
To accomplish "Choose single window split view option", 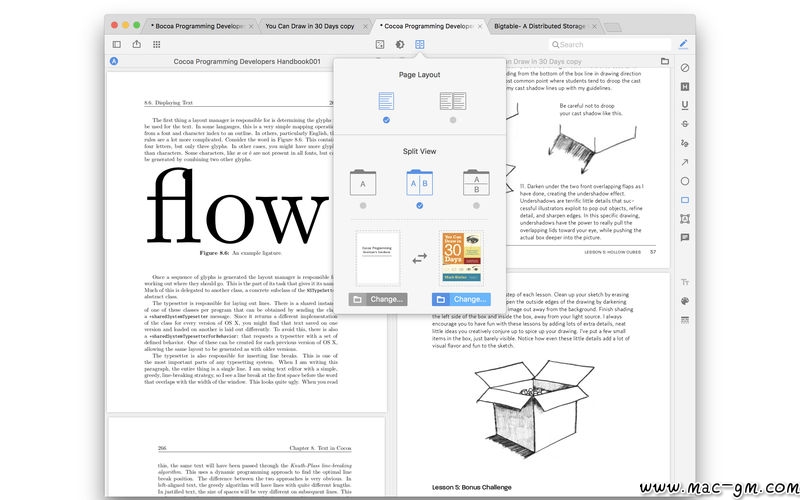I will [362, 205].
